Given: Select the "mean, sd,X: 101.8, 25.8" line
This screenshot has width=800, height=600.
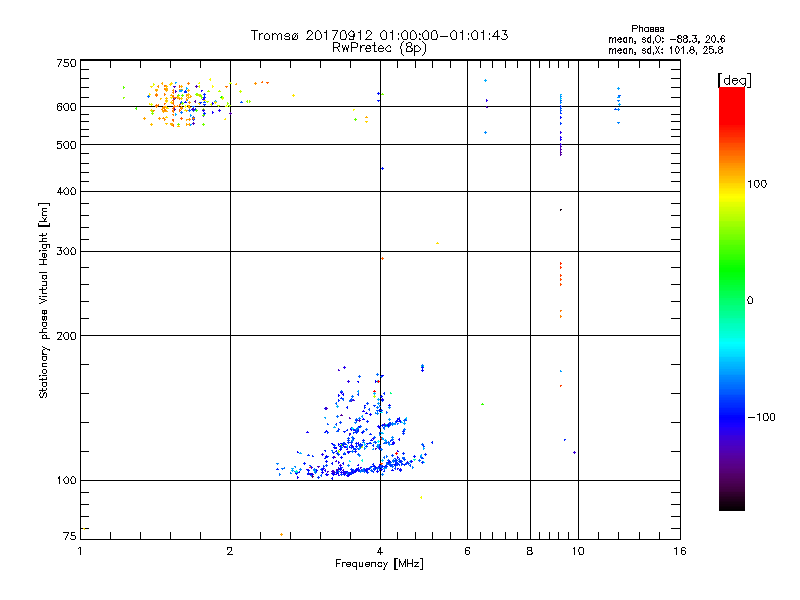Looking at the screenshot, I should click(665, 50).
